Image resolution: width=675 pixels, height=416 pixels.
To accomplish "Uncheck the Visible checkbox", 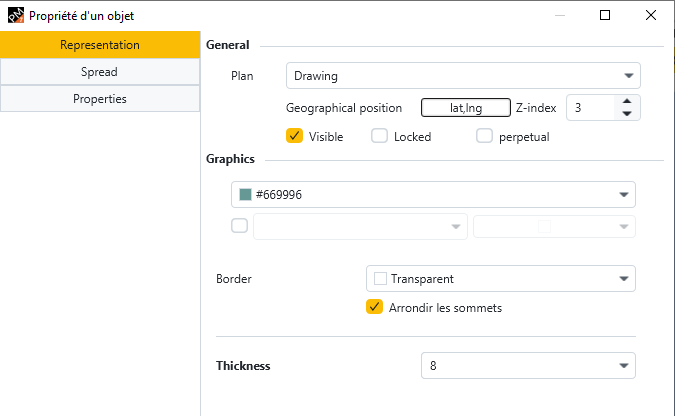I will pos(294,136).
